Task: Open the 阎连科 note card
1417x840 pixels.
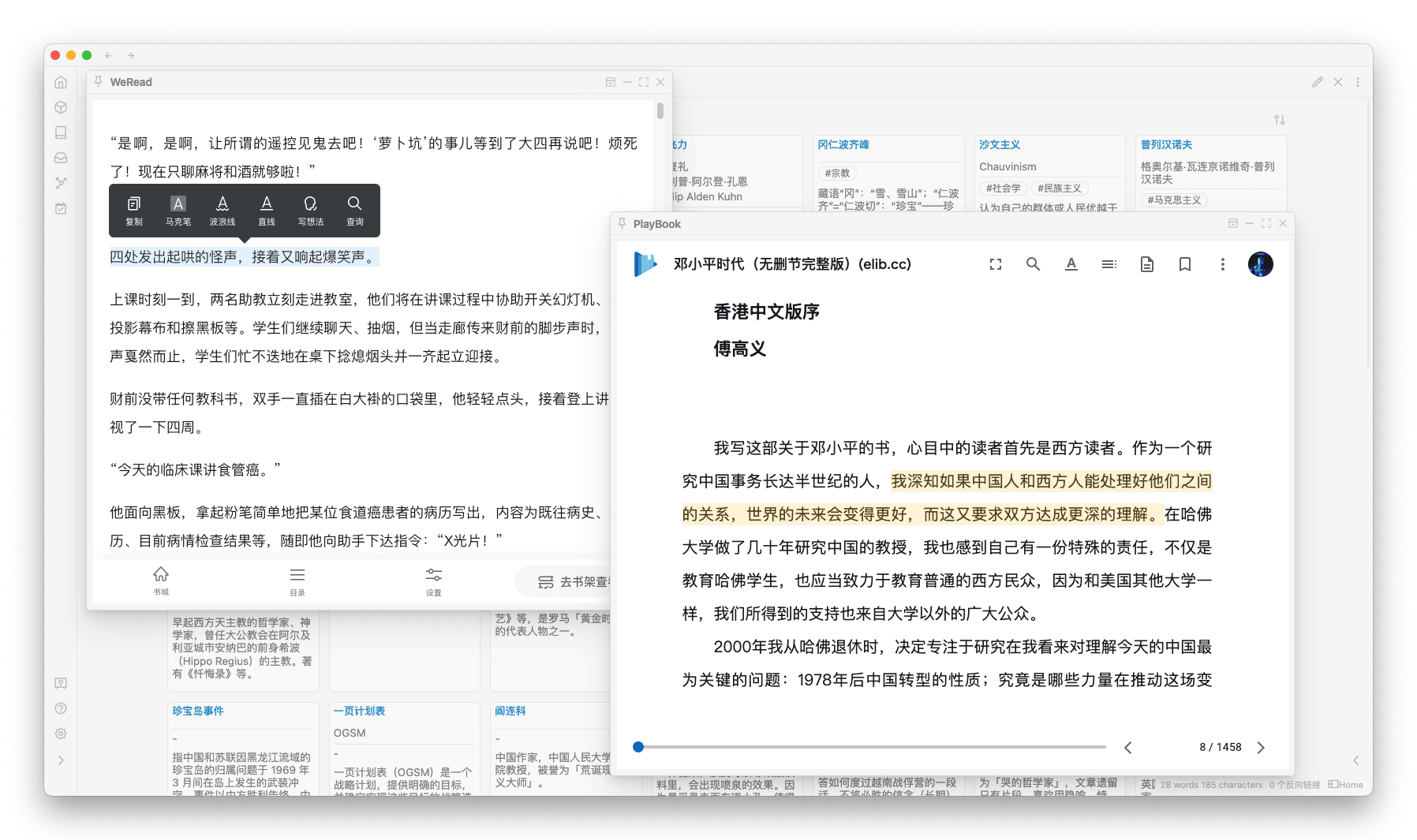Action: coord(510,711)
